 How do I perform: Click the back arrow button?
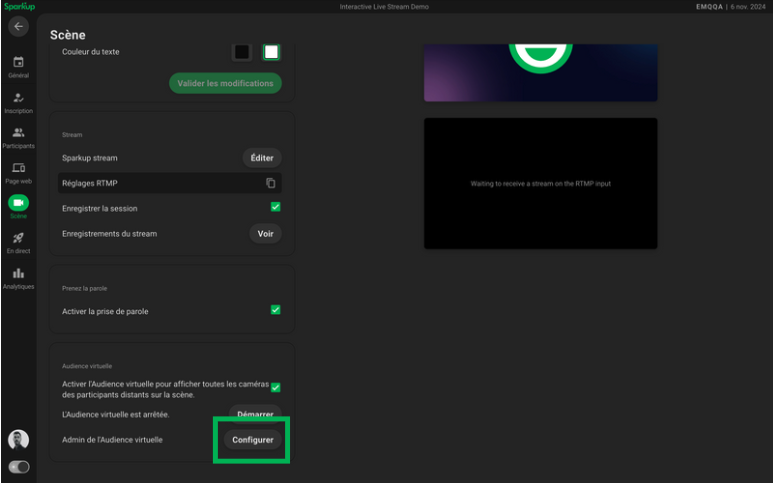[18, 26]
